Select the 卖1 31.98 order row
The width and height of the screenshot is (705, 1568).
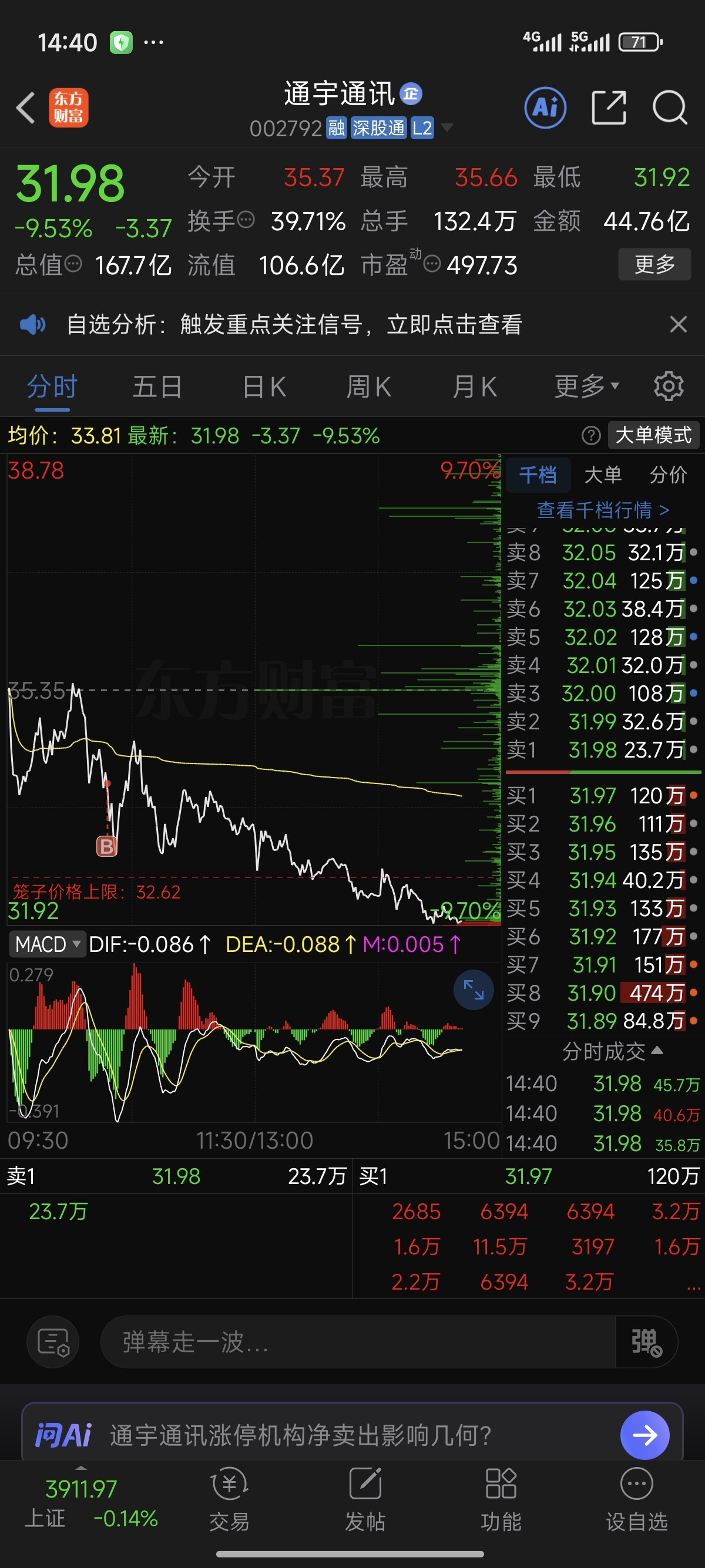click(602, 749)
